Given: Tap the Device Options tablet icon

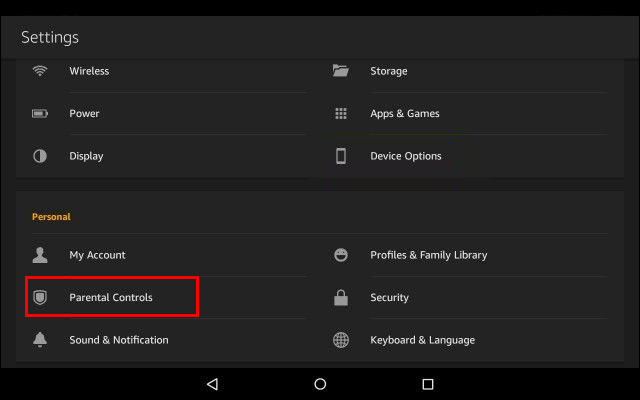Looking at the screenshot, I should coord(341,156).
